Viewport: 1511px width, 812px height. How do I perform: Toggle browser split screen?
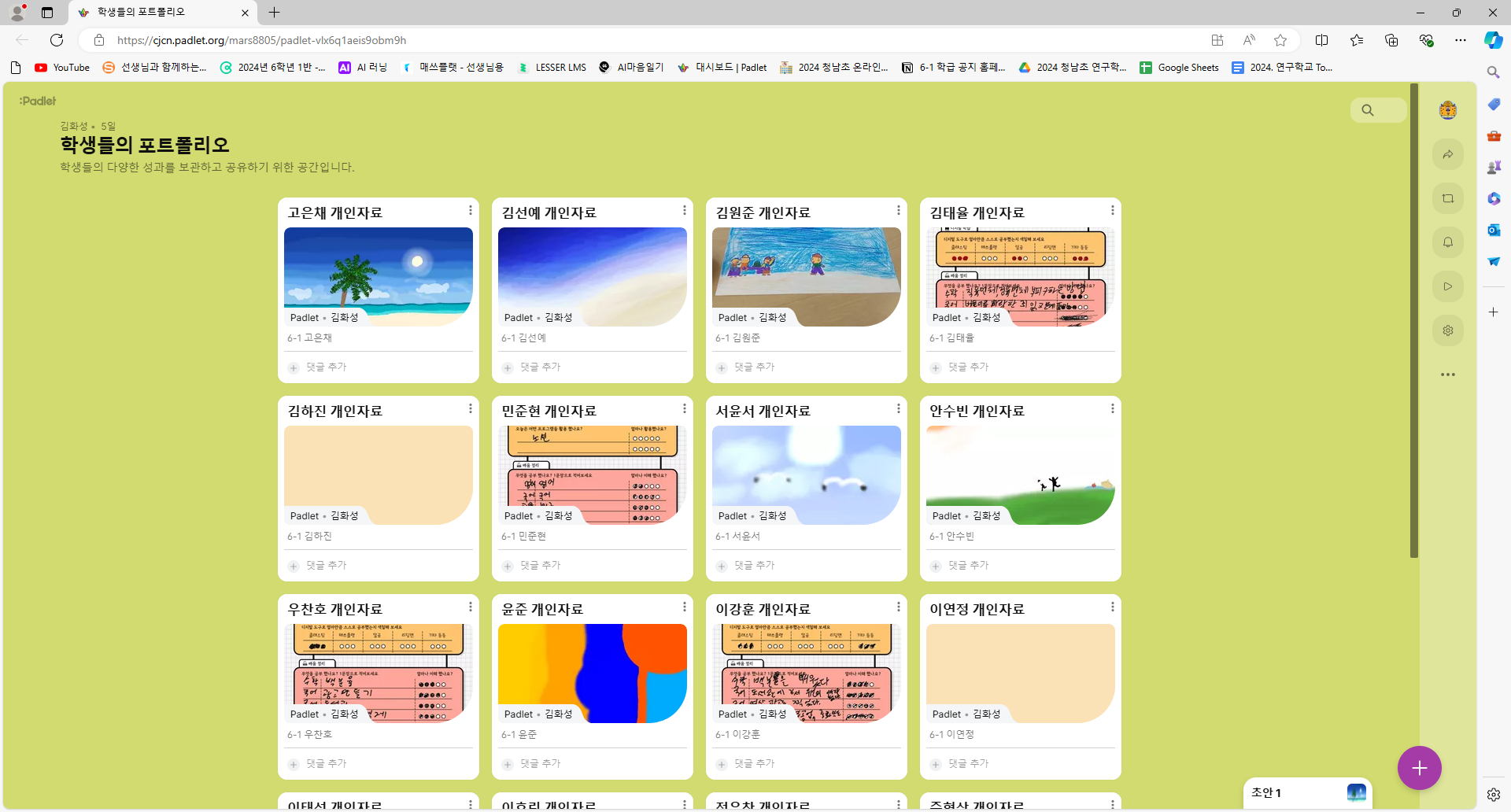click(x=1322, y=40)
